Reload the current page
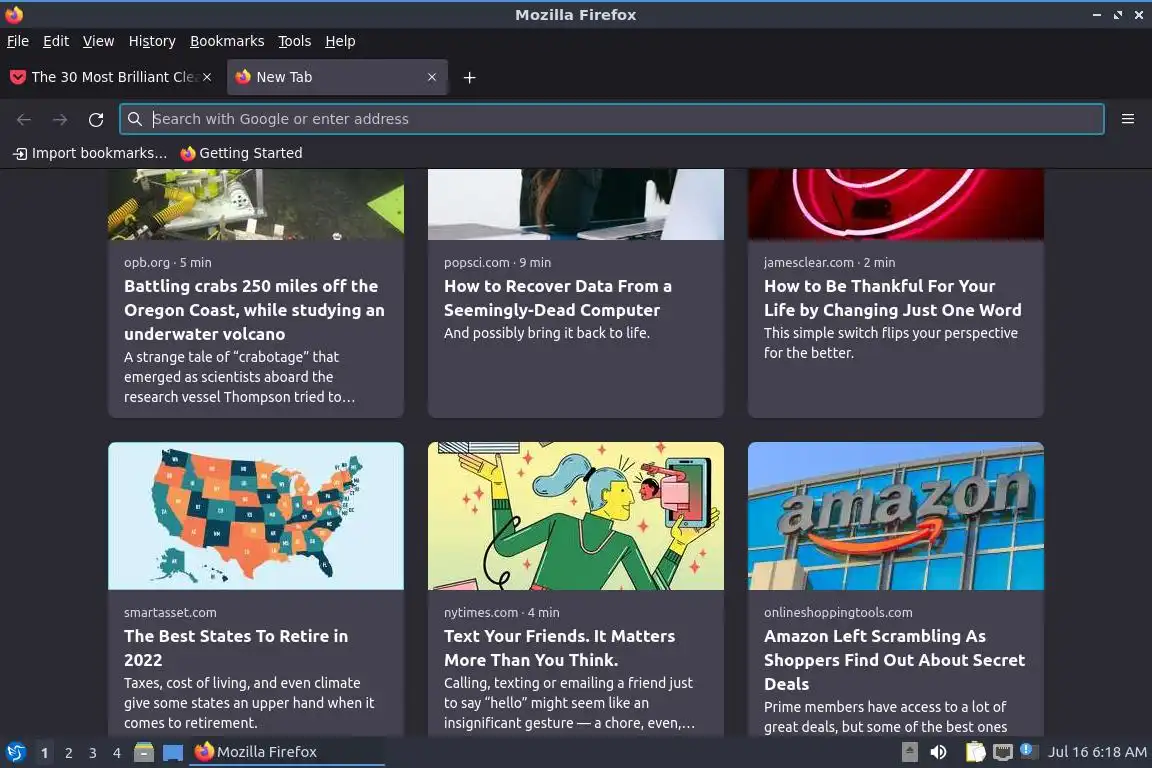 [96, 119]
